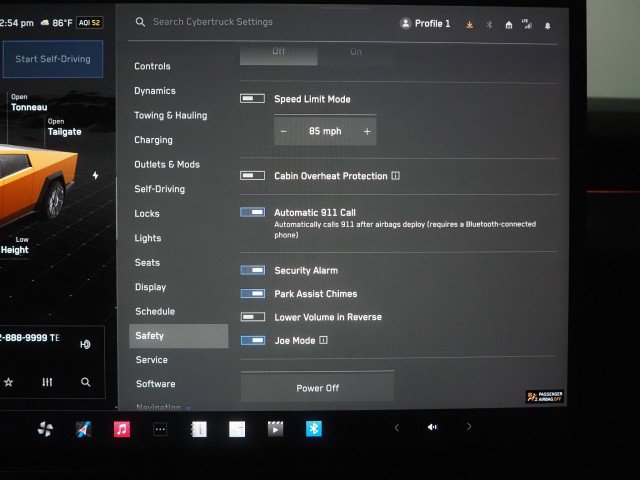Open Software settings section
This screenshot has height=480, width=640.
156,384
